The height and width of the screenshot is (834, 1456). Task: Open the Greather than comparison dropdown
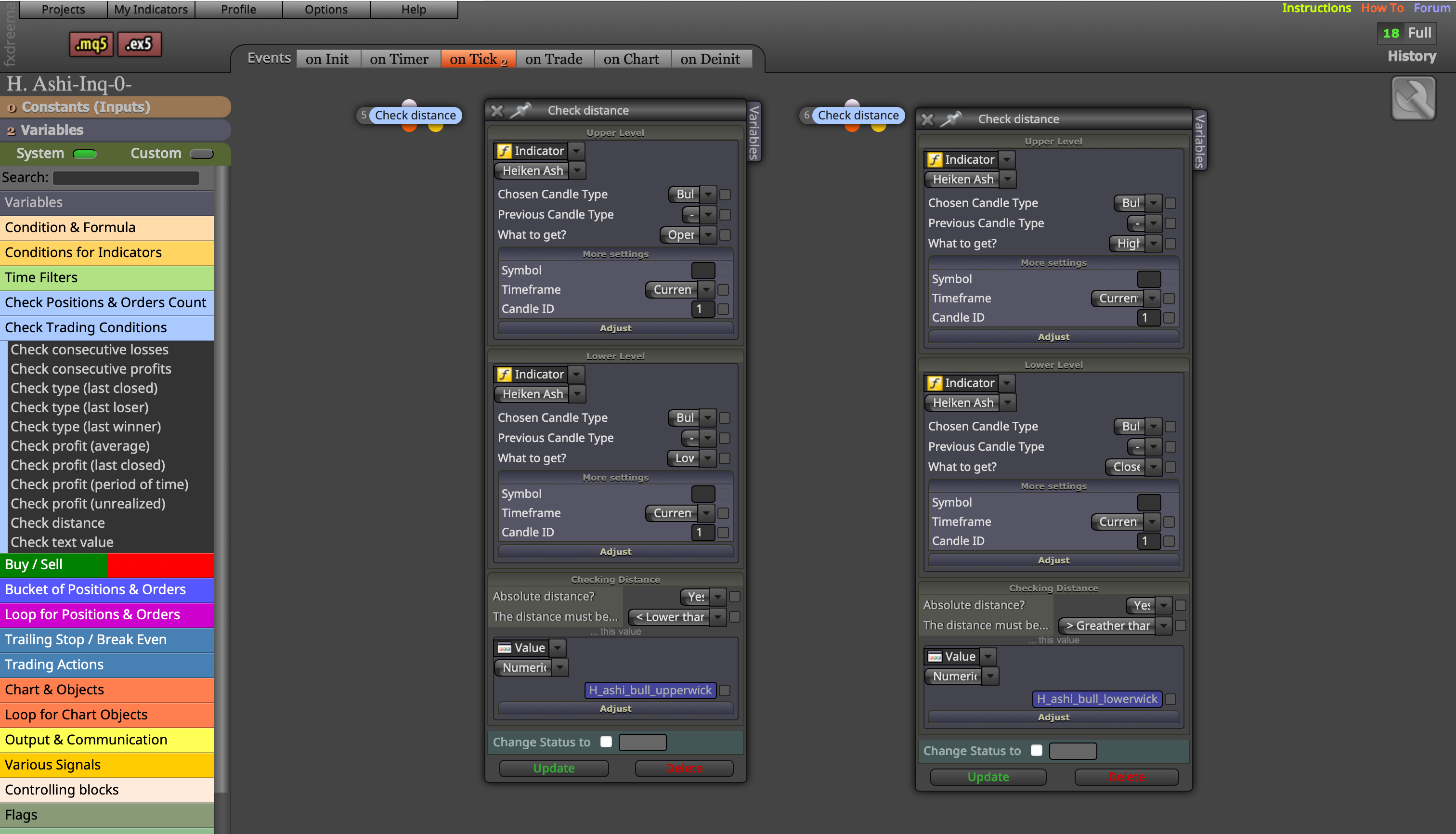pos(1163,625)
